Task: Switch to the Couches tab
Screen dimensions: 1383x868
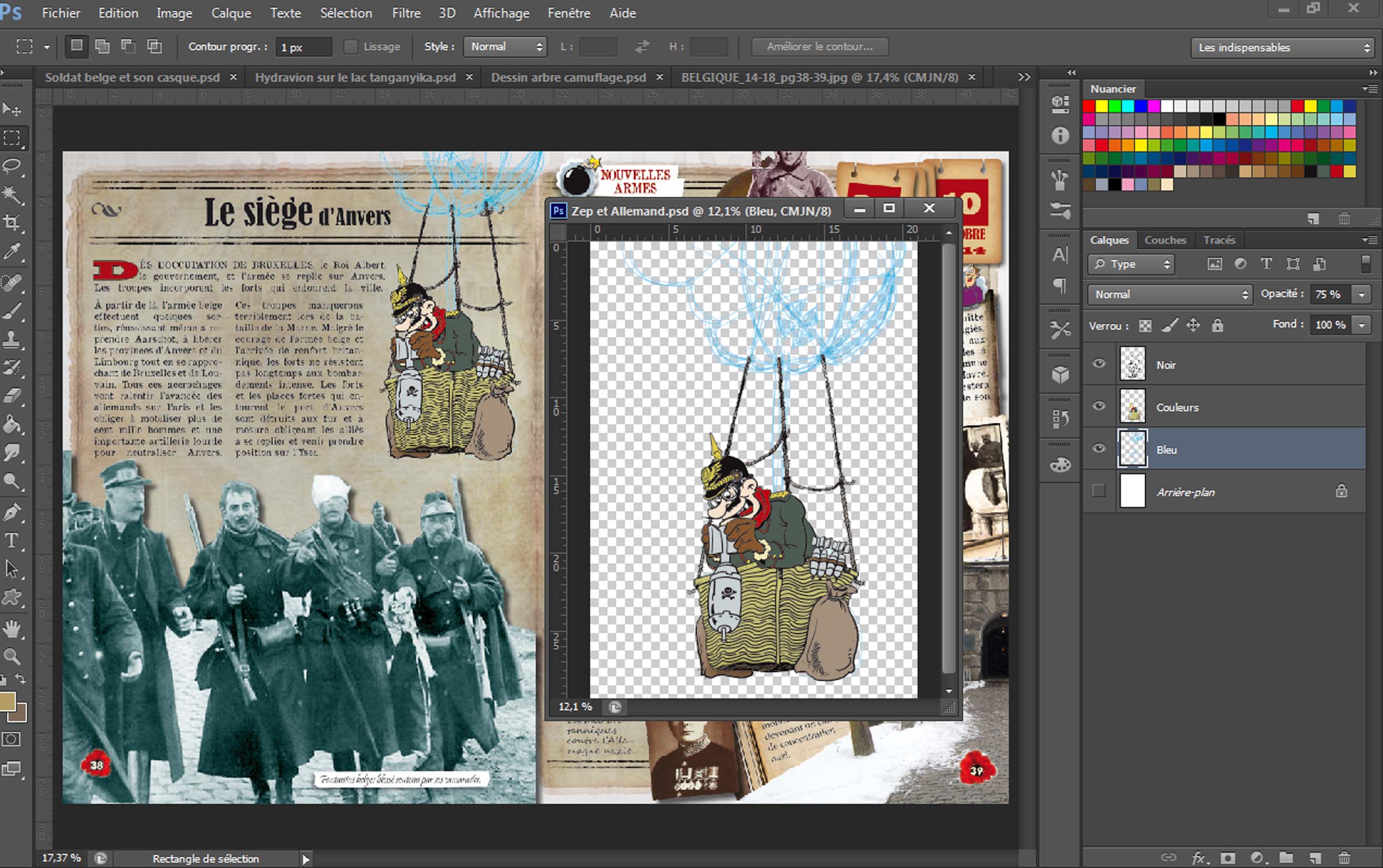Action: coord(1165,240)
